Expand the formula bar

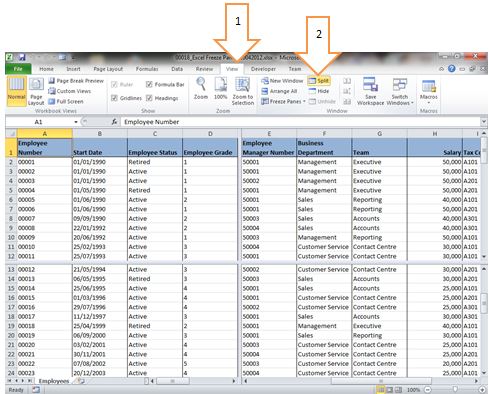click(483, 122)
